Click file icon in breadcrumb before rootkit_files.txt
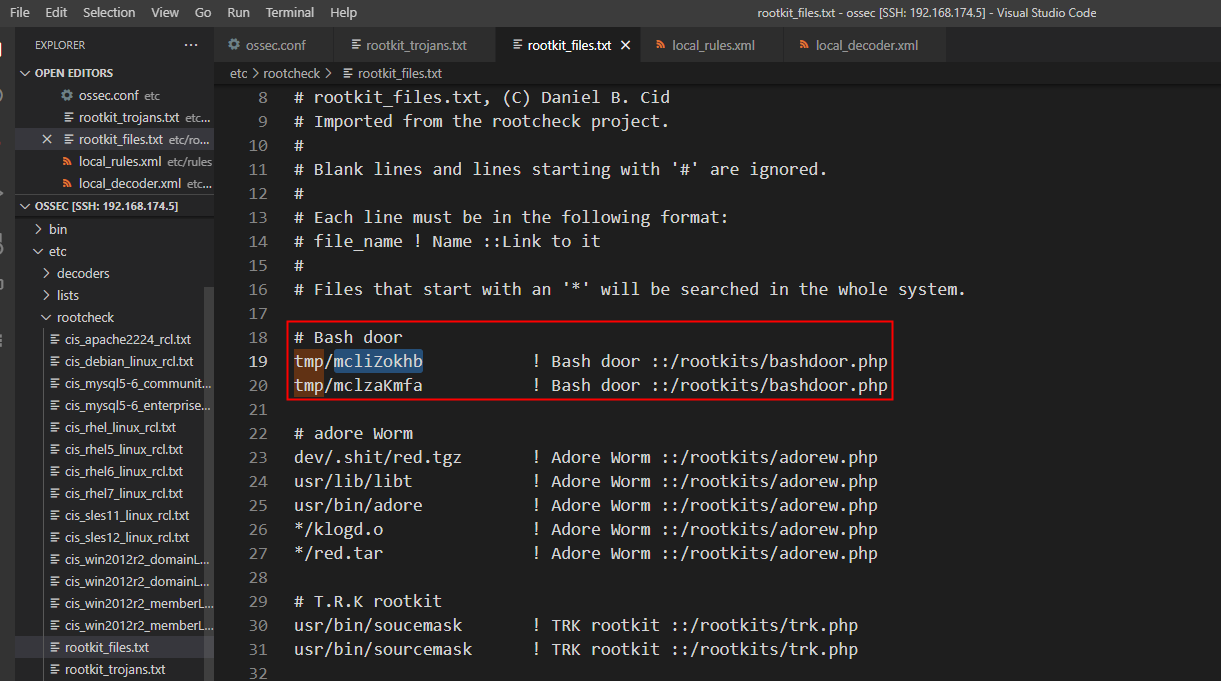The height and width of the screenshot is (681, 1221). tap(348, 74)
